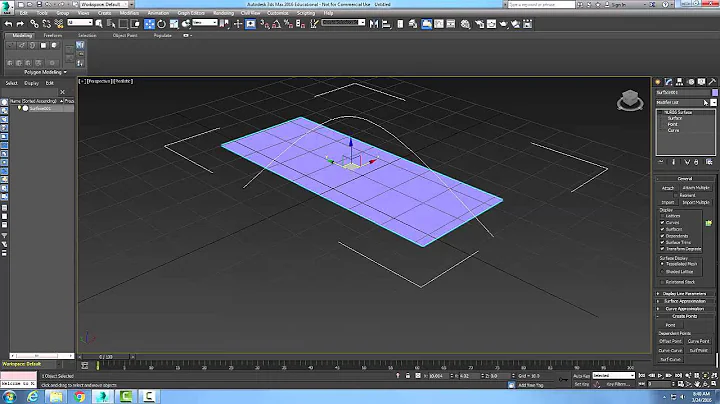
Task: Click Play Animation in playback controls
Action: [660, 376]
